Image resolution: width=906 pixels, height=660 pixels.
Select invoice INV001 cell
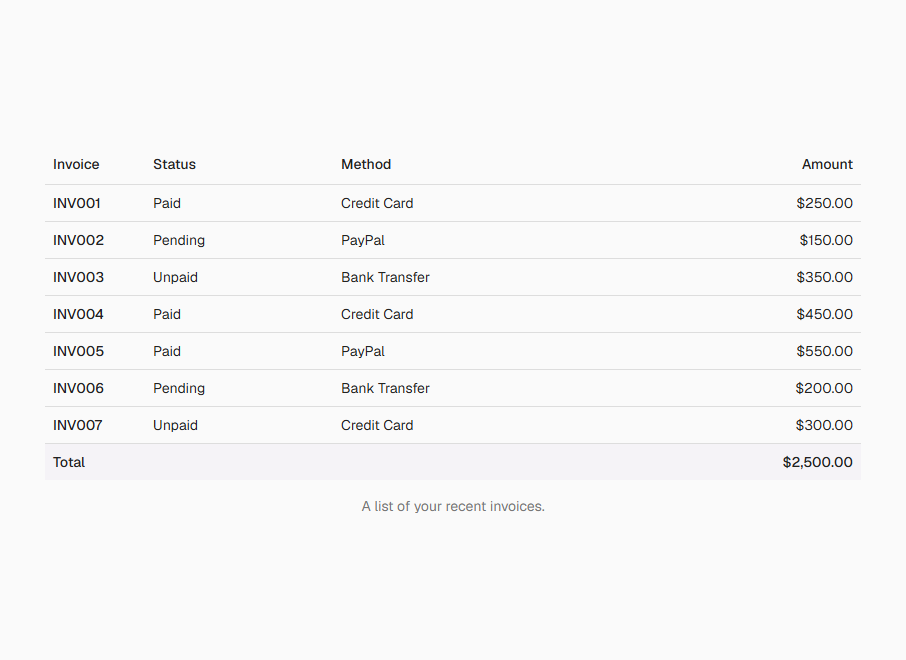pyautogui.click(x=77, y=203)
